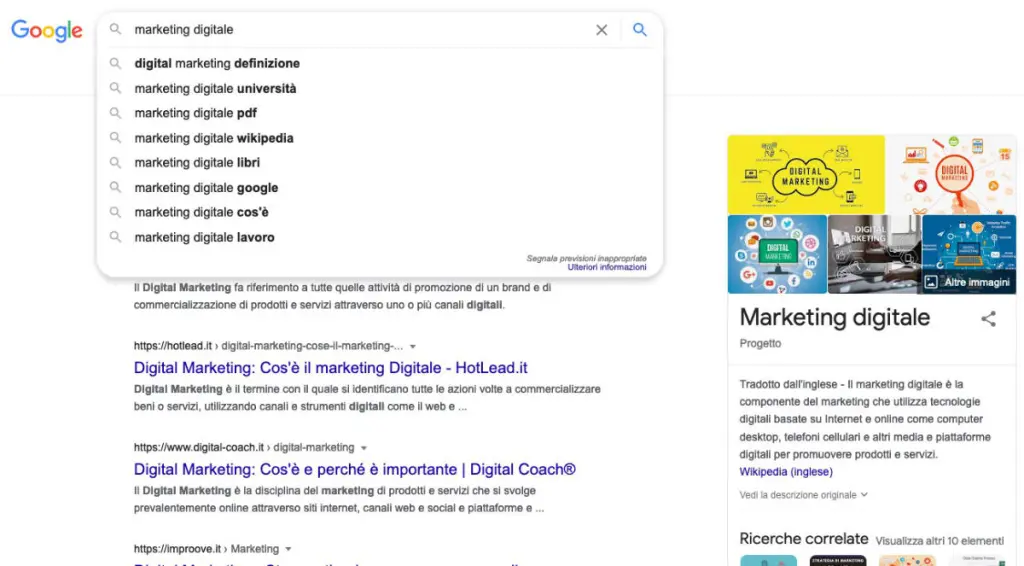Open 'Ulteriori informazioni' link
The image size is (1024, 566).
607,267
